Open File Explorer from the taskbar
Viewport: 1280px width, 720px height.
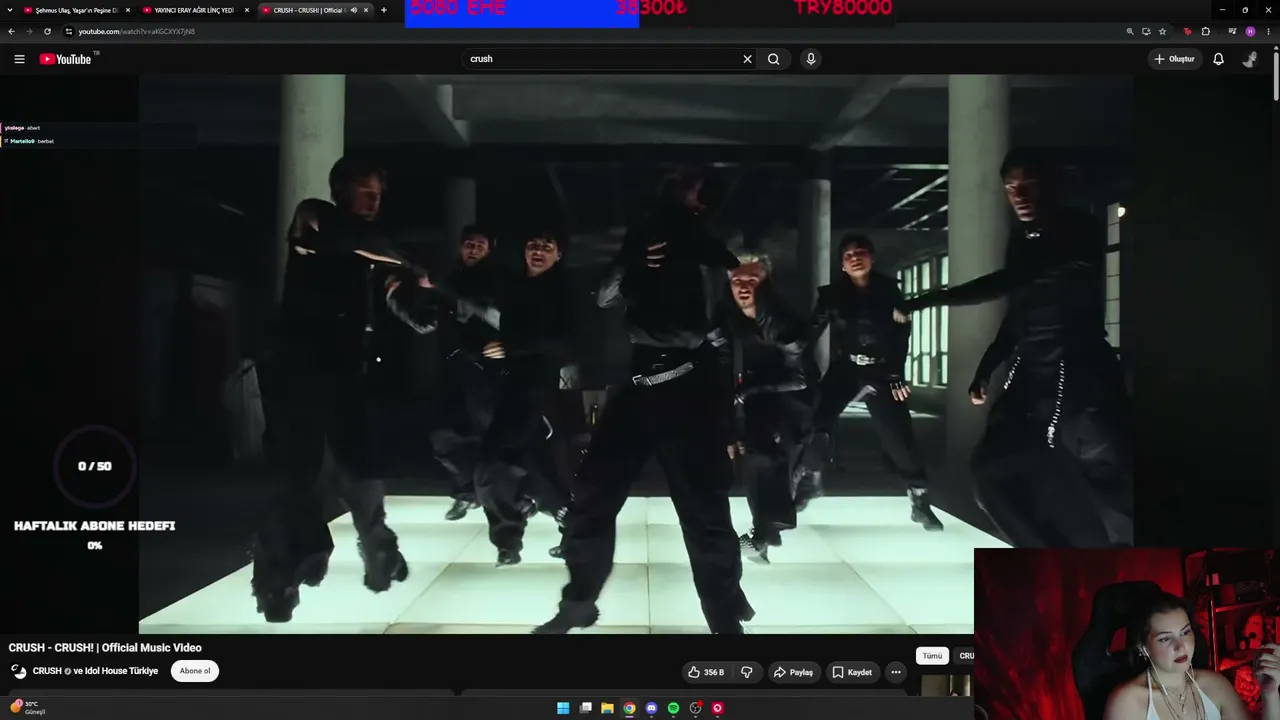pyautogui.click(x=607, y=708)
